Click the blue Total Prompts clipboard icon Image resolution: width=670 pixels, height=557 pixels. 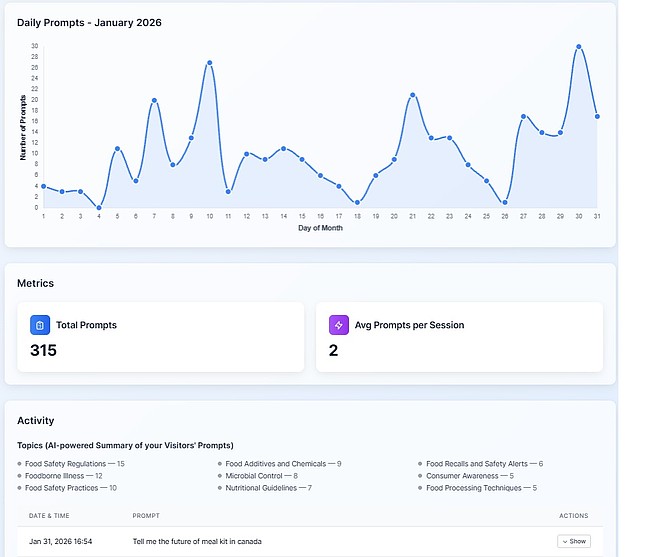[x=39, y=325]
